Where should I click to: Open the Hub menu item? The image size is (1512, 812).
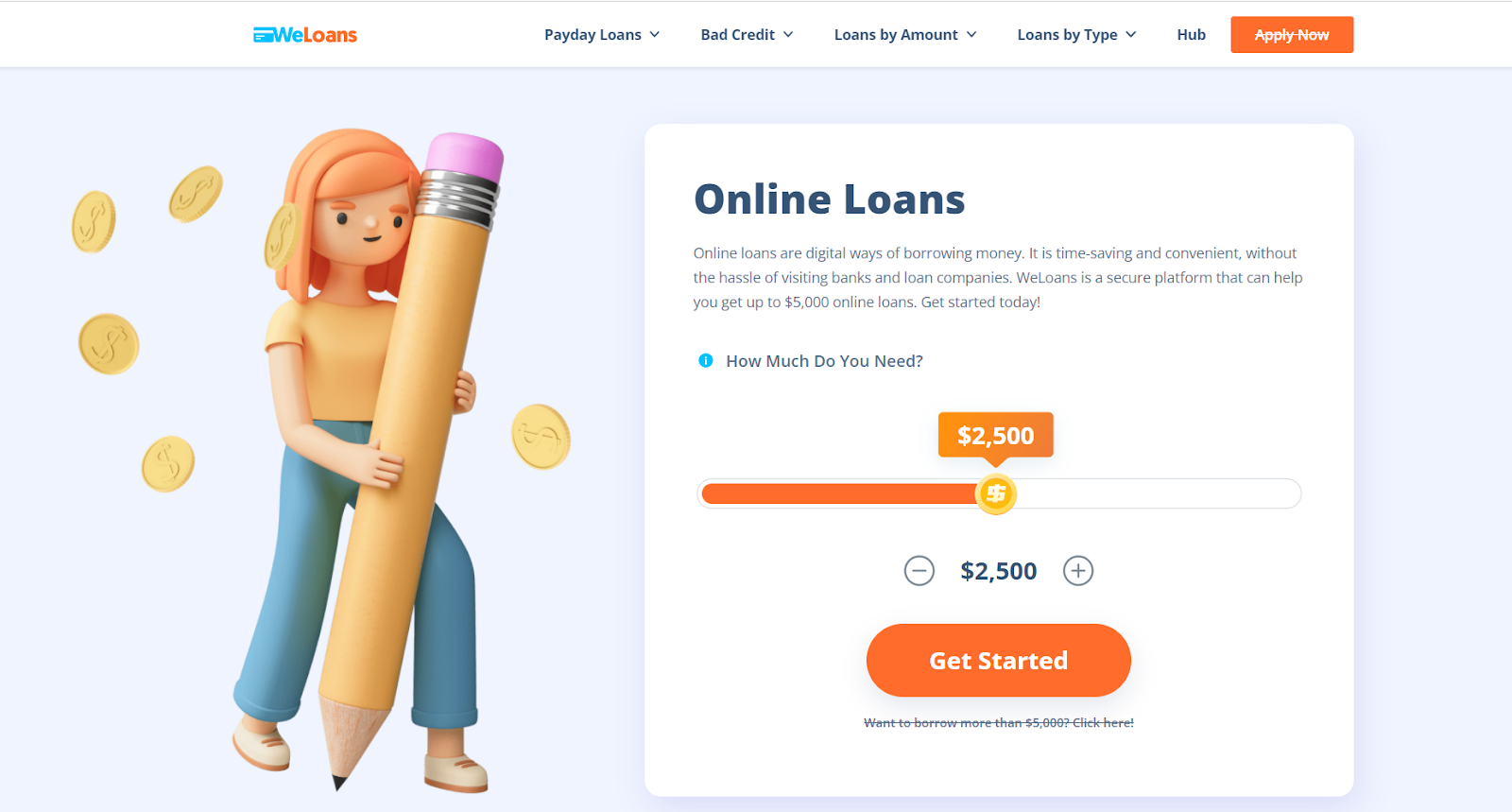1191,35
